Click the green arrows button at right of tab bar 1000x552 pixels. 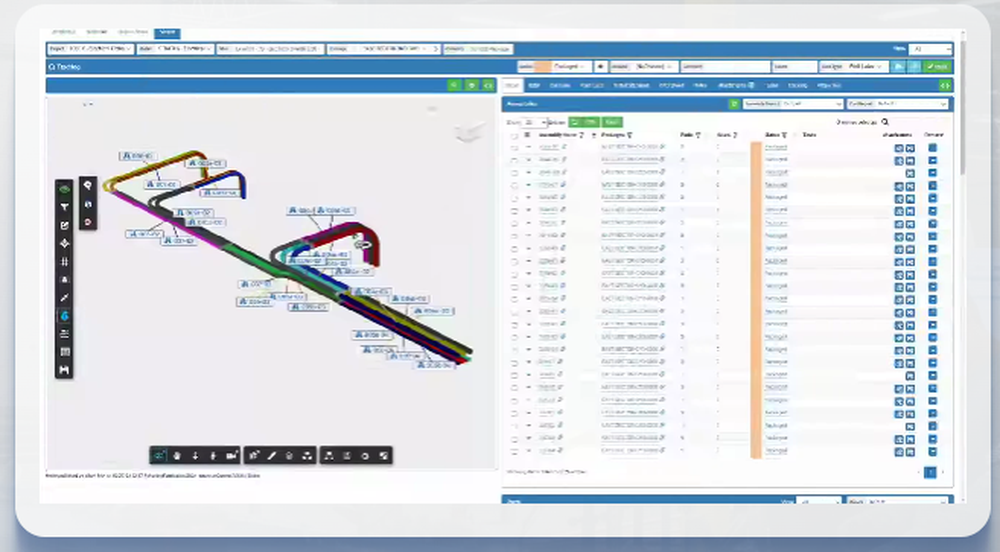pyautogui.click(x=945, y=85)
